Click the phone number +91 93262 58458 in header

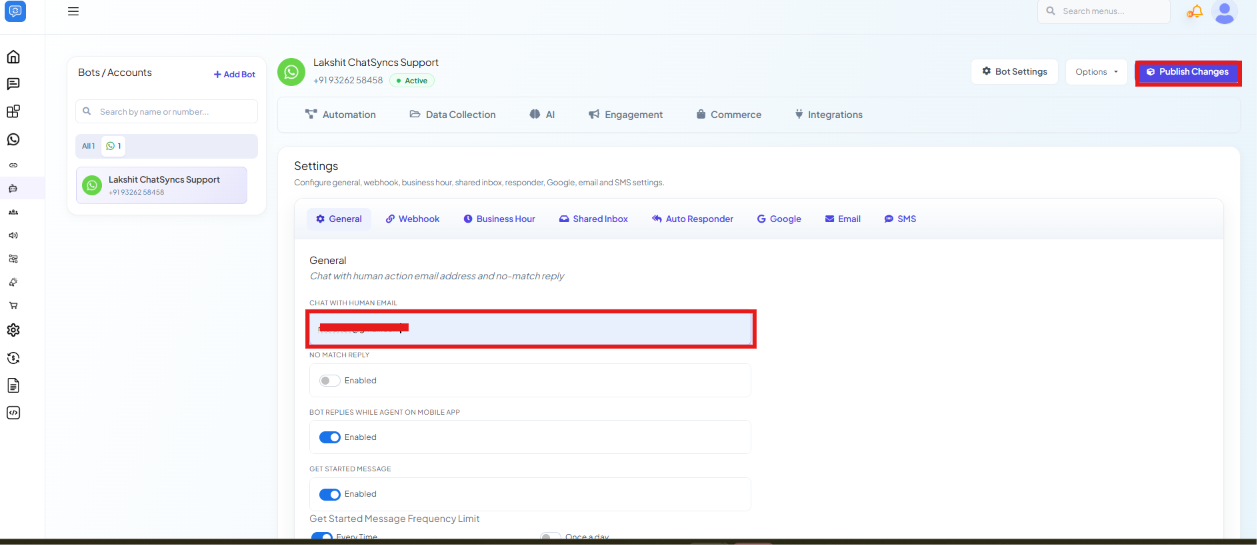pyautogui.click(x=348, y=81)
